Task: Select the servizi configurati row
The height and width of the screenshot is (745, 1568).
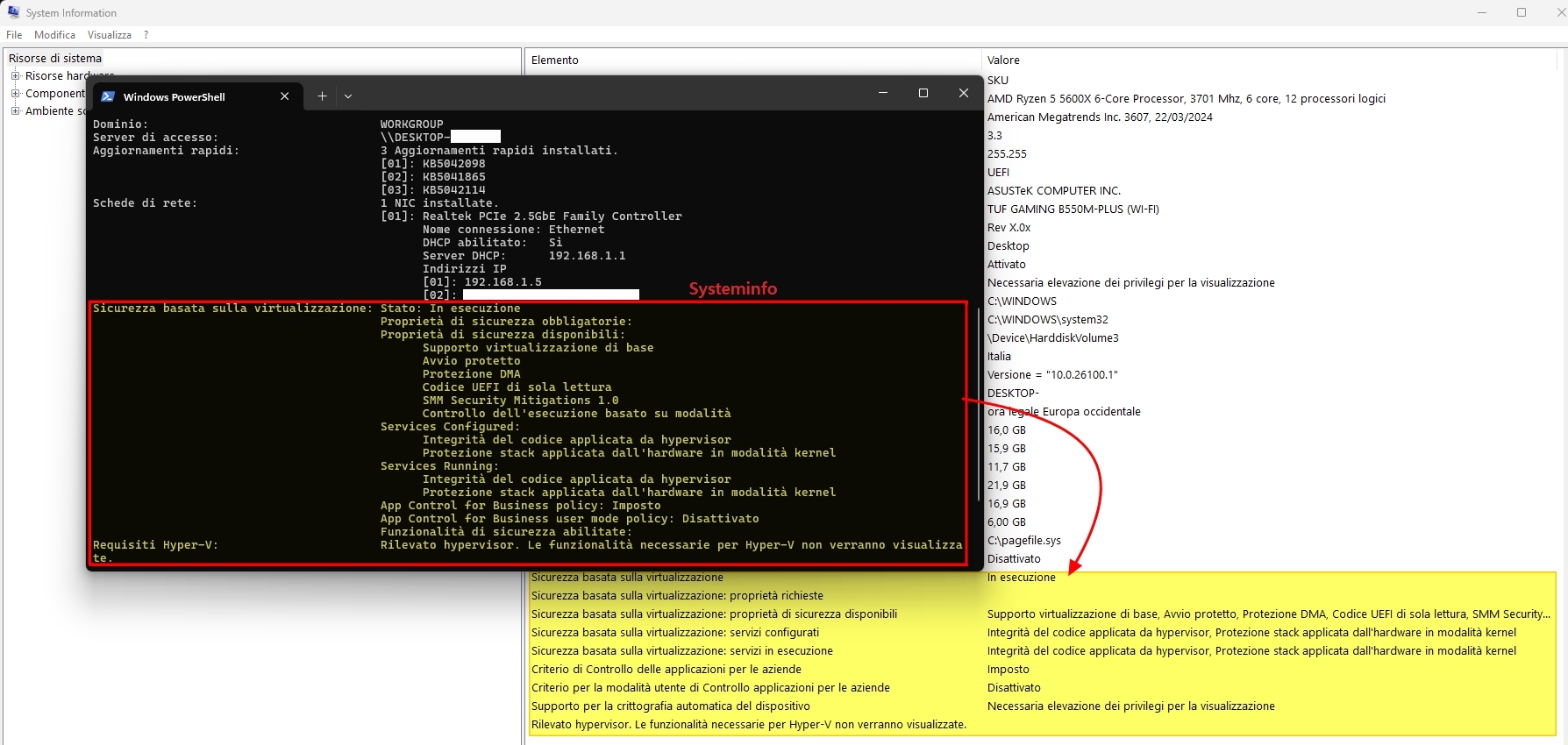Action: click(x=1042, y=632)
